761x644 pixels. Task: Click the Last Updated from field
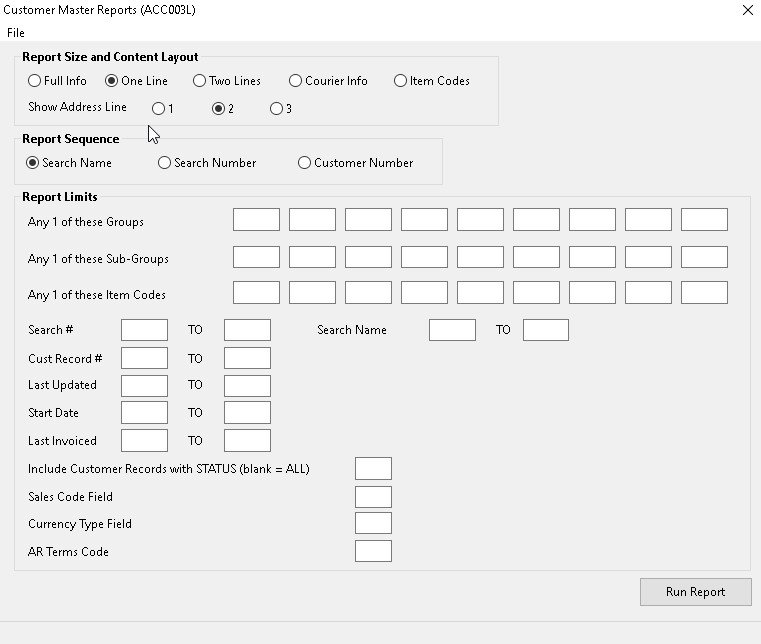click(145, 386)
